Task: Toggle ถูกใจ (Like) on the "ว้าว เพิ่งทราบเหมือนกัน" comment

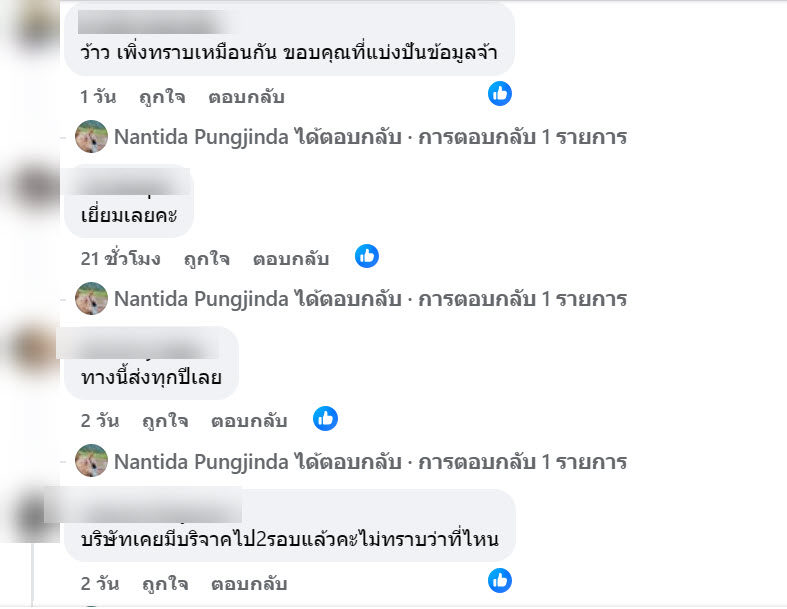Action: click(x=162, y=97)
